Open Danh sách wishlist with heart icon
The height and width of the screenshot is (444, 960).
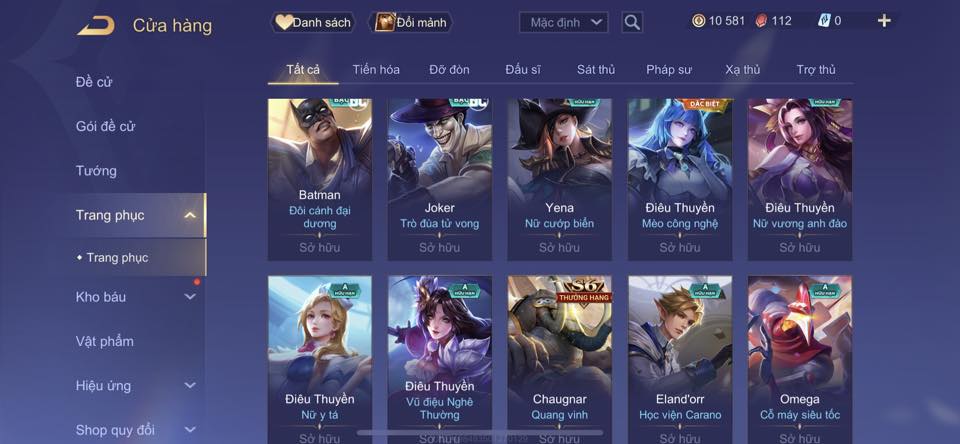pos(313,23)
